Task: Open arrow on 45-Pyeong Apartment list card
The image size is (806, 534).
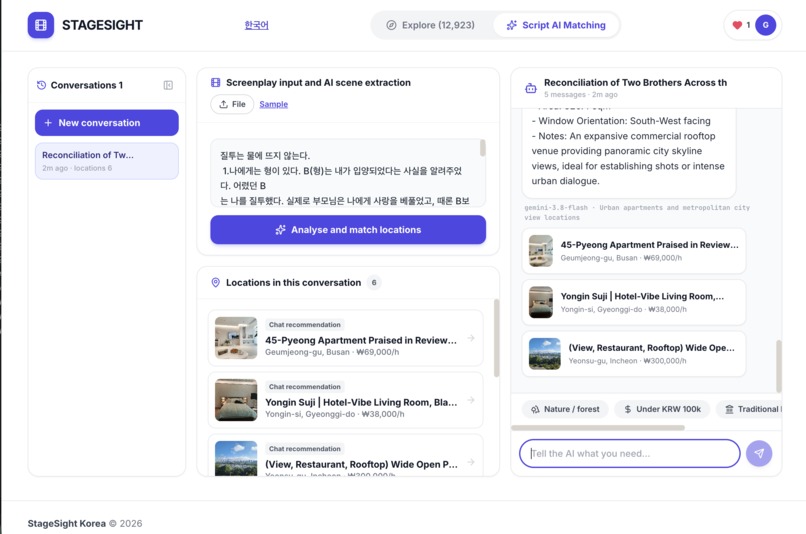Action: 471,338
